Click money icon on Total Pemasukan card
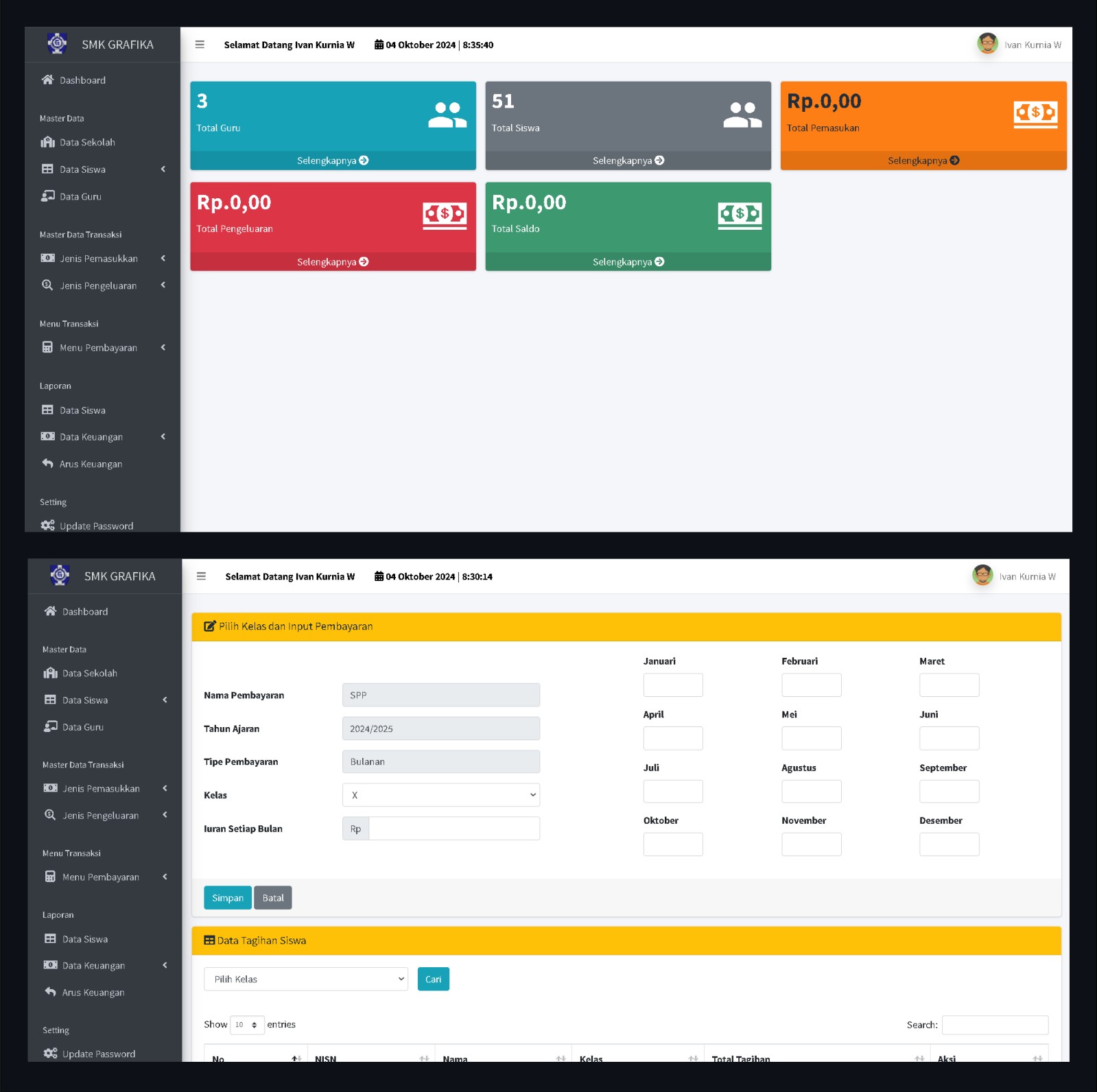Image resolution: width=1097 pixels, height=1092 pixels. coord(1035,114)
